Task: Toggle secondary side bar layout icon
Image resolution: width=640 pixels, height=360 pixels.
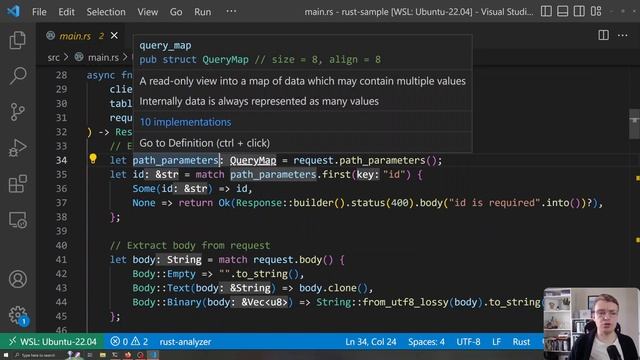Action: pos(579,11)
